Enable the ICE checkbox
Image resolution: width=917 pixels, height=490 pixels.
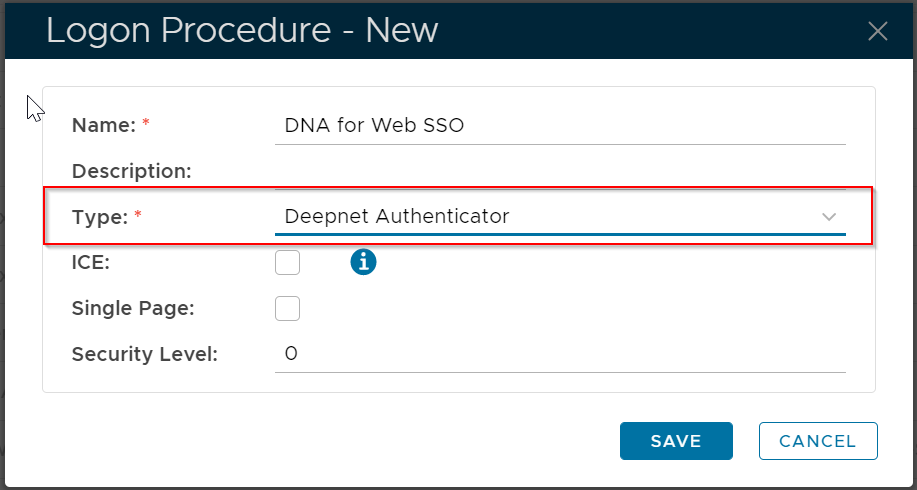pyautogui.click(x=287, y=262)
